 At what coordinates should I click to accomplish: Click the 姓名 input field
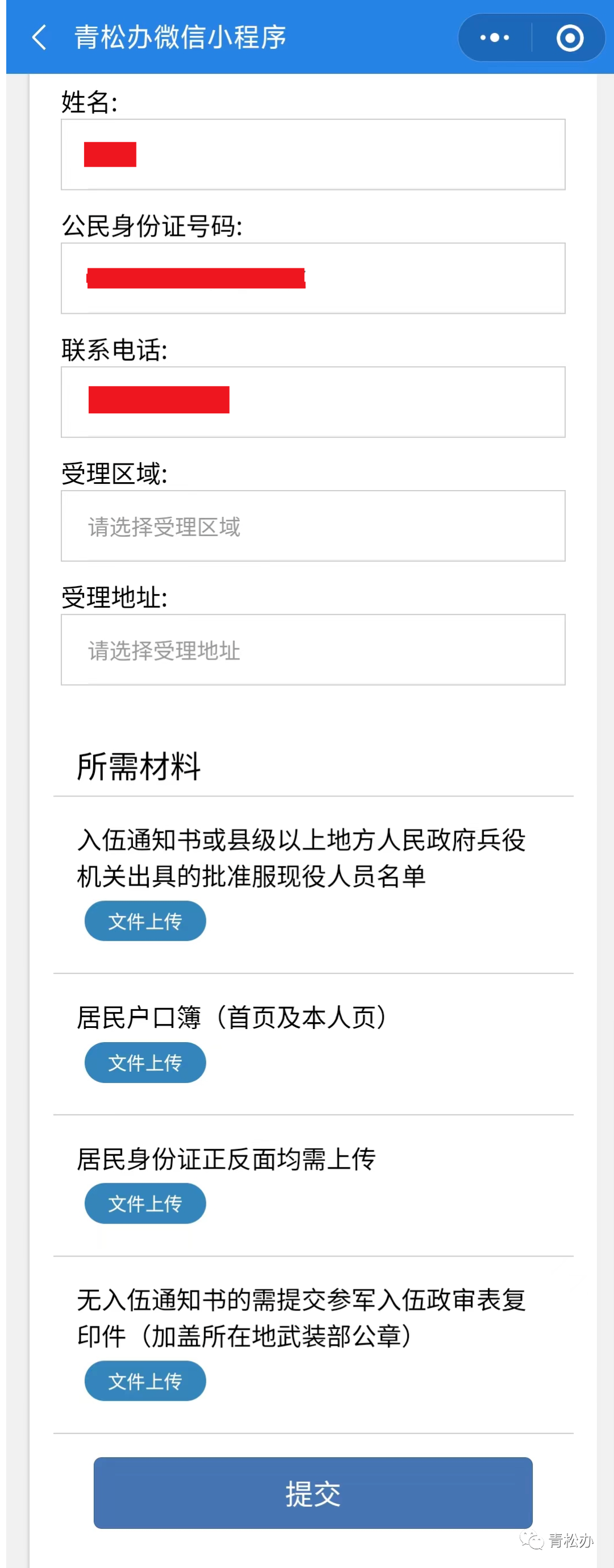[313, 155]
